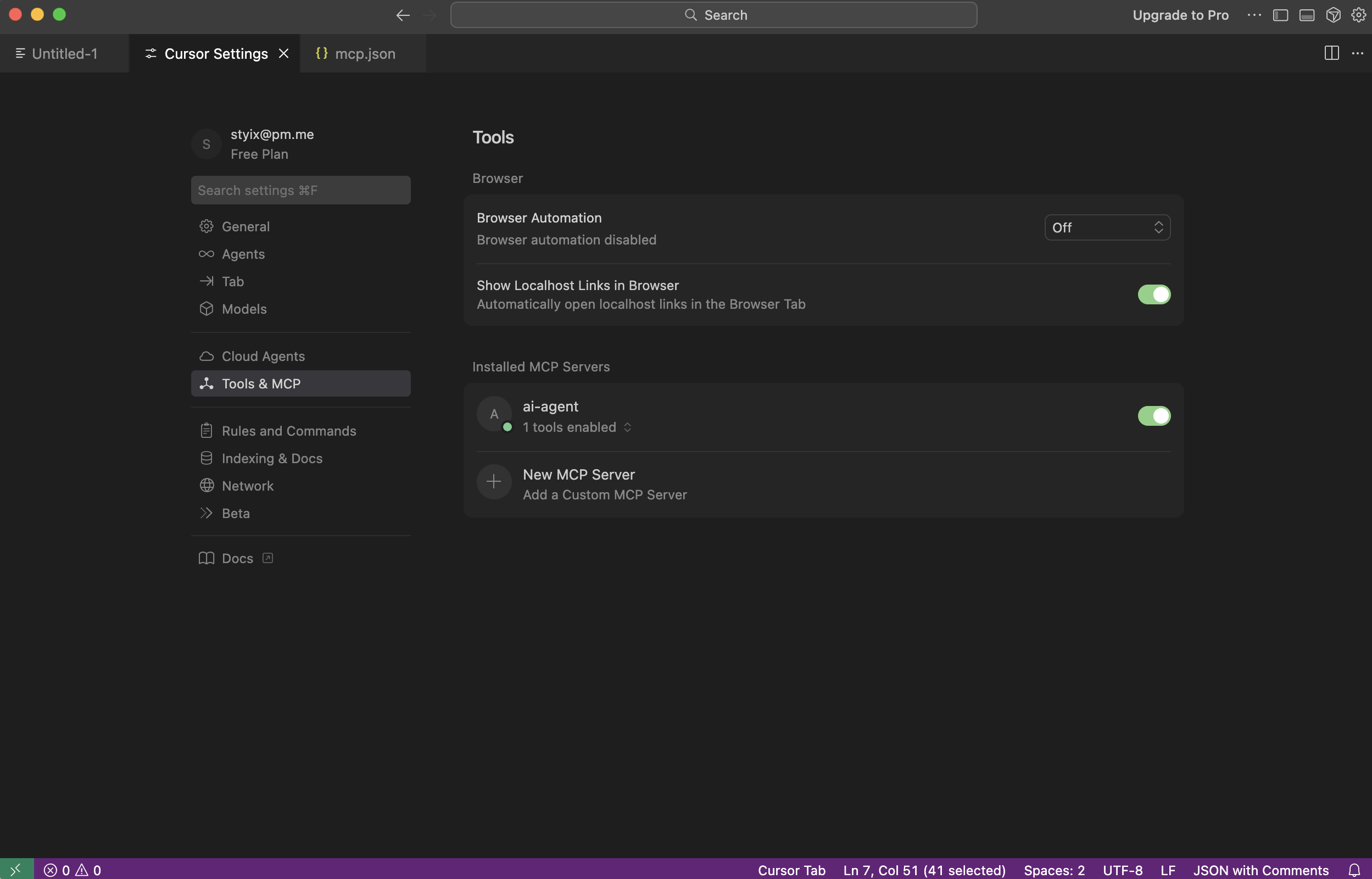Close the Cursor Settings tab
The height and width of the screenshot is (879, 1372).
click(x=283, y=53)
